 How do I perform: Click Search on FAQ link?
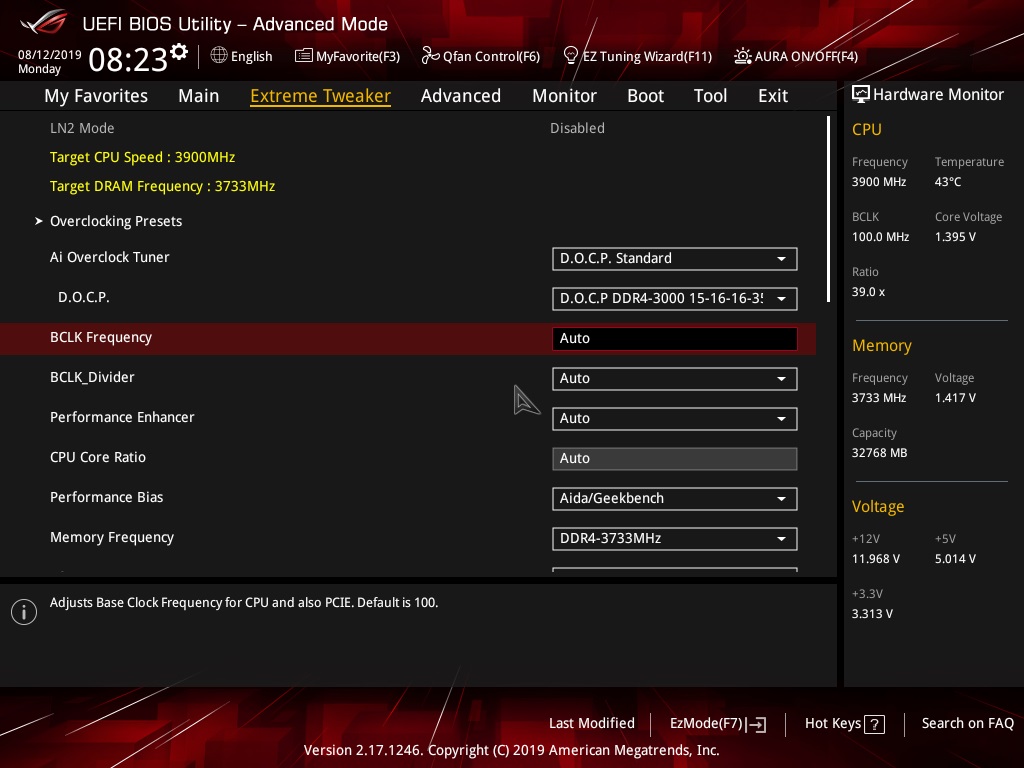coord(967,724)
